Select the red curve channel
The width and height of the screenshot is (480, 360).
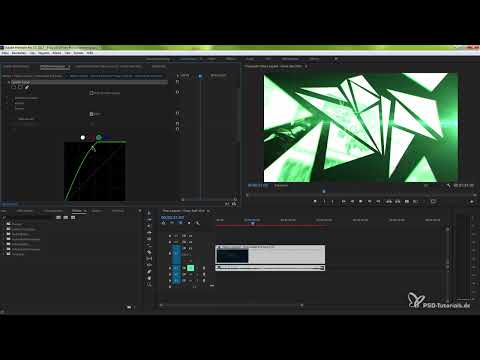pyautogui.click(x=91, y=137)
